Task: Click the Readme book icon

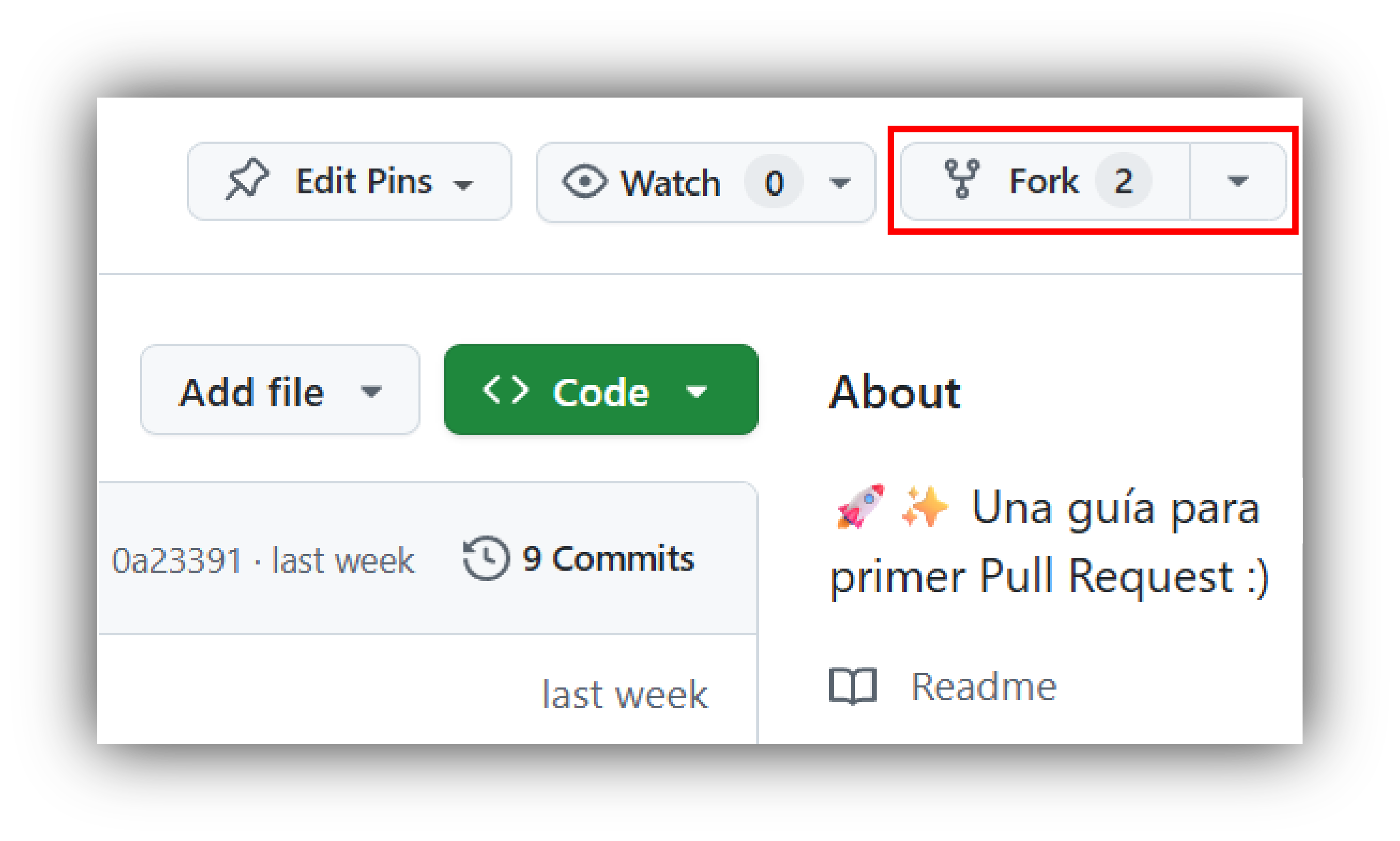Action: tap(852, 686)
